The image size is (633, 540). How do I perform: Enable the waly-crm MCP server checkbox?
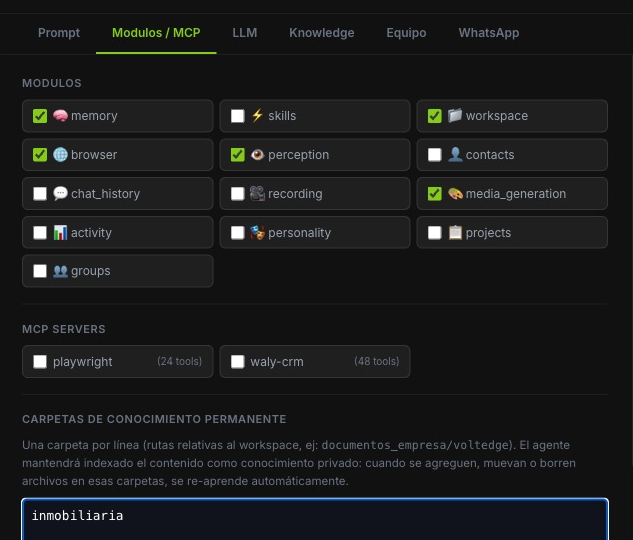coord(237,362)
